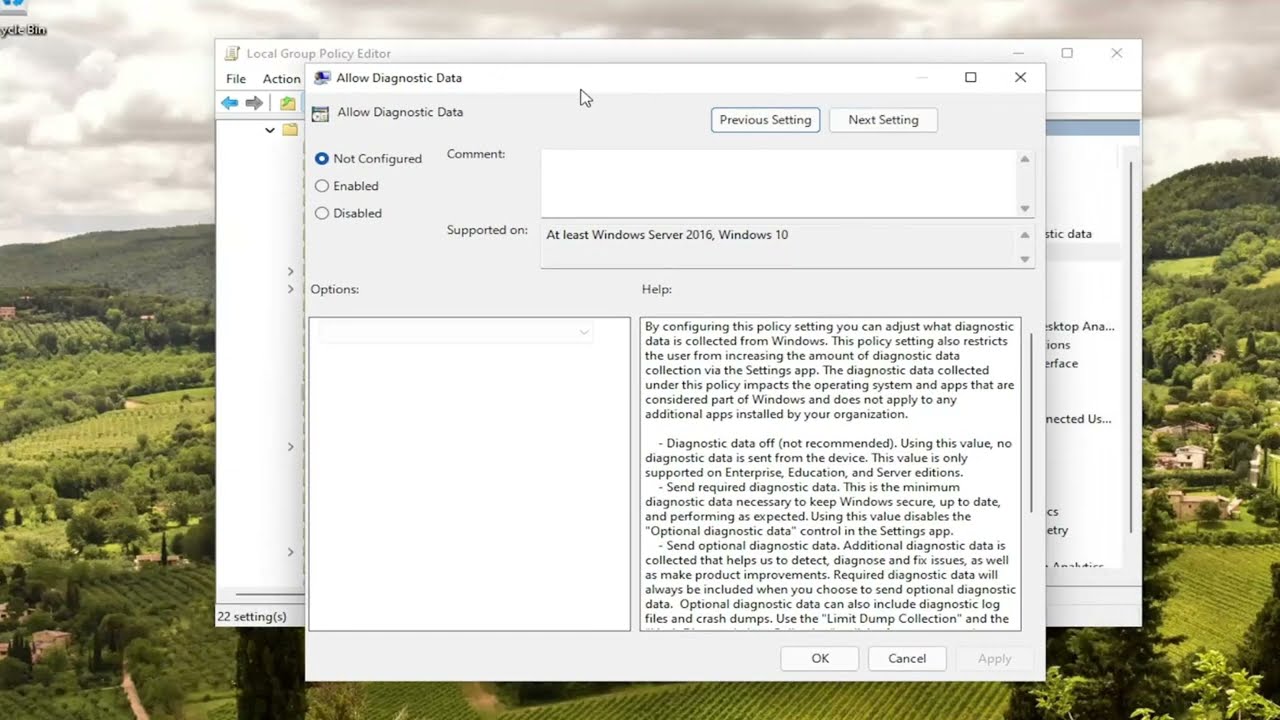This screenshot has width=1280, height=720.
Task: Close the Allow Diagnostic Data dialog
Action: [x=1020, y=77]
